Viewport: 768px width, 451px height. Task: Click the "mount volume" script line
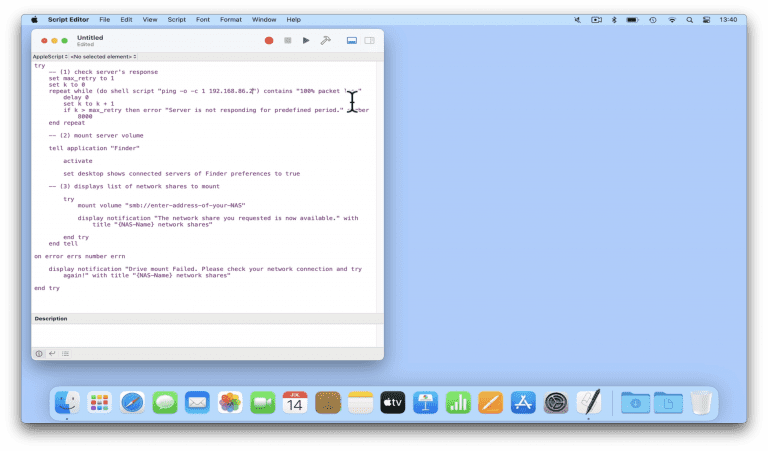click(161, 206)
